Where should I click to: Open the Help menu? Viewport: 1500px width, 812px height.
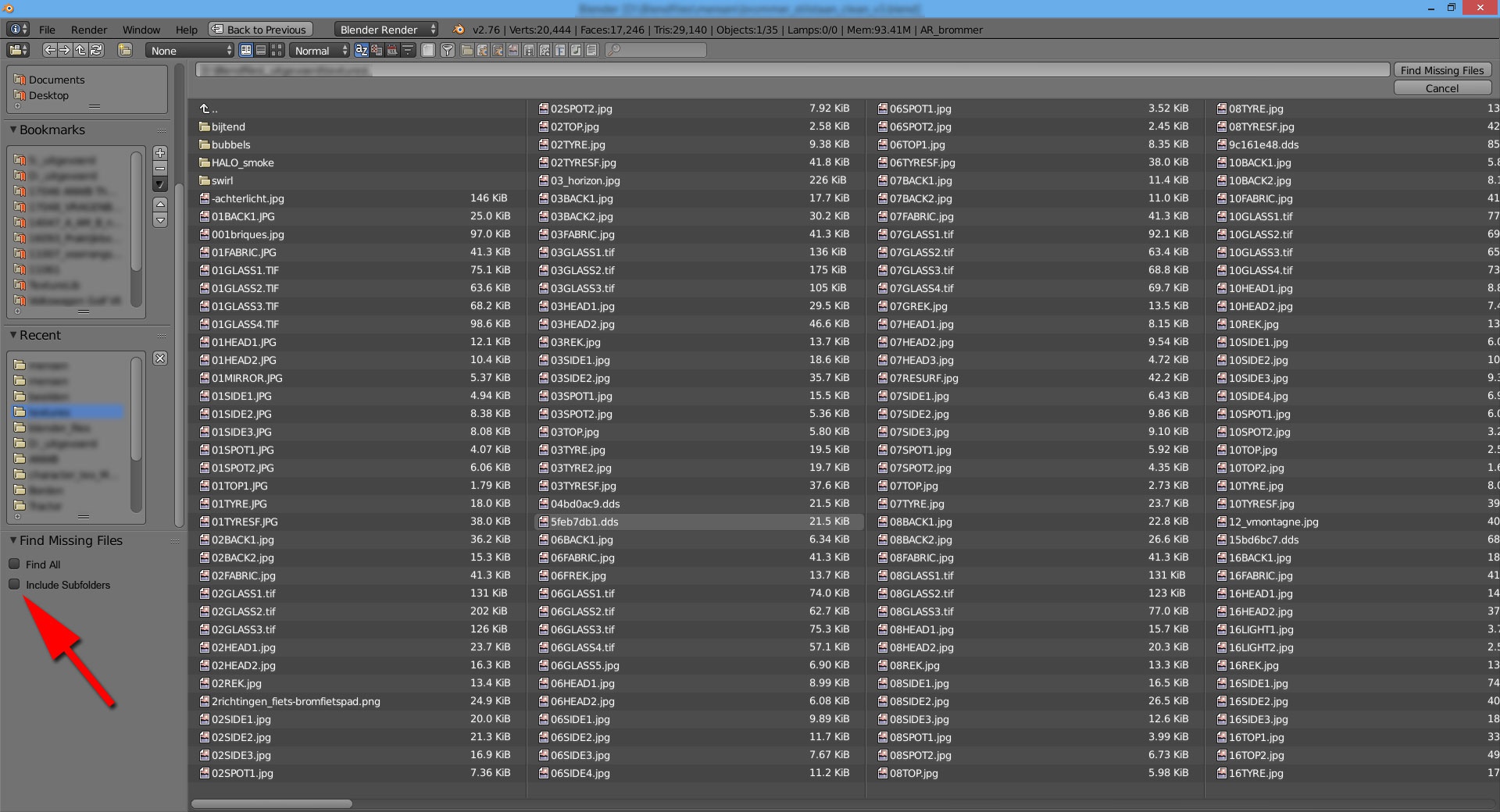[187, 30]
